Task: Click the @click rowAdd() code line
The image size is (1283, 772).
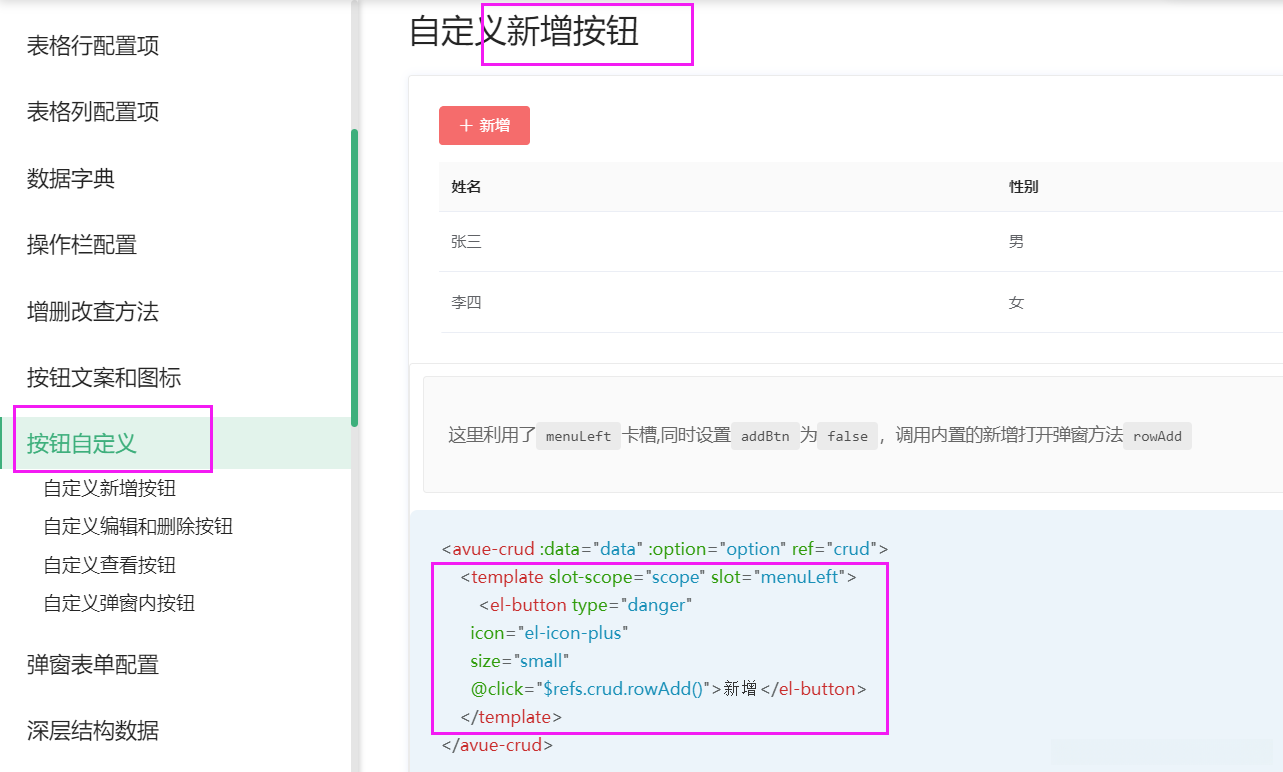Action: coord(668,689)
